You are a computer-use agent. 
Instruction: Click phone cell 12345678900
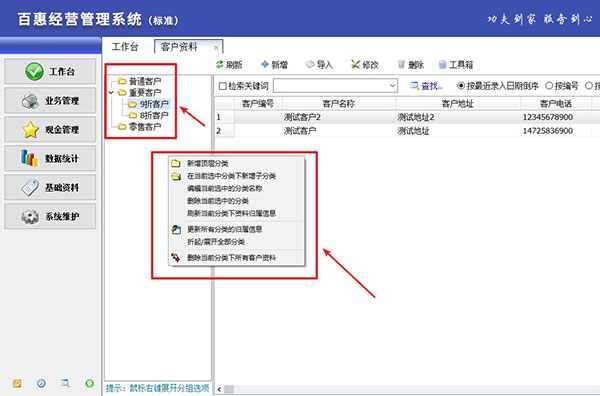556,117
